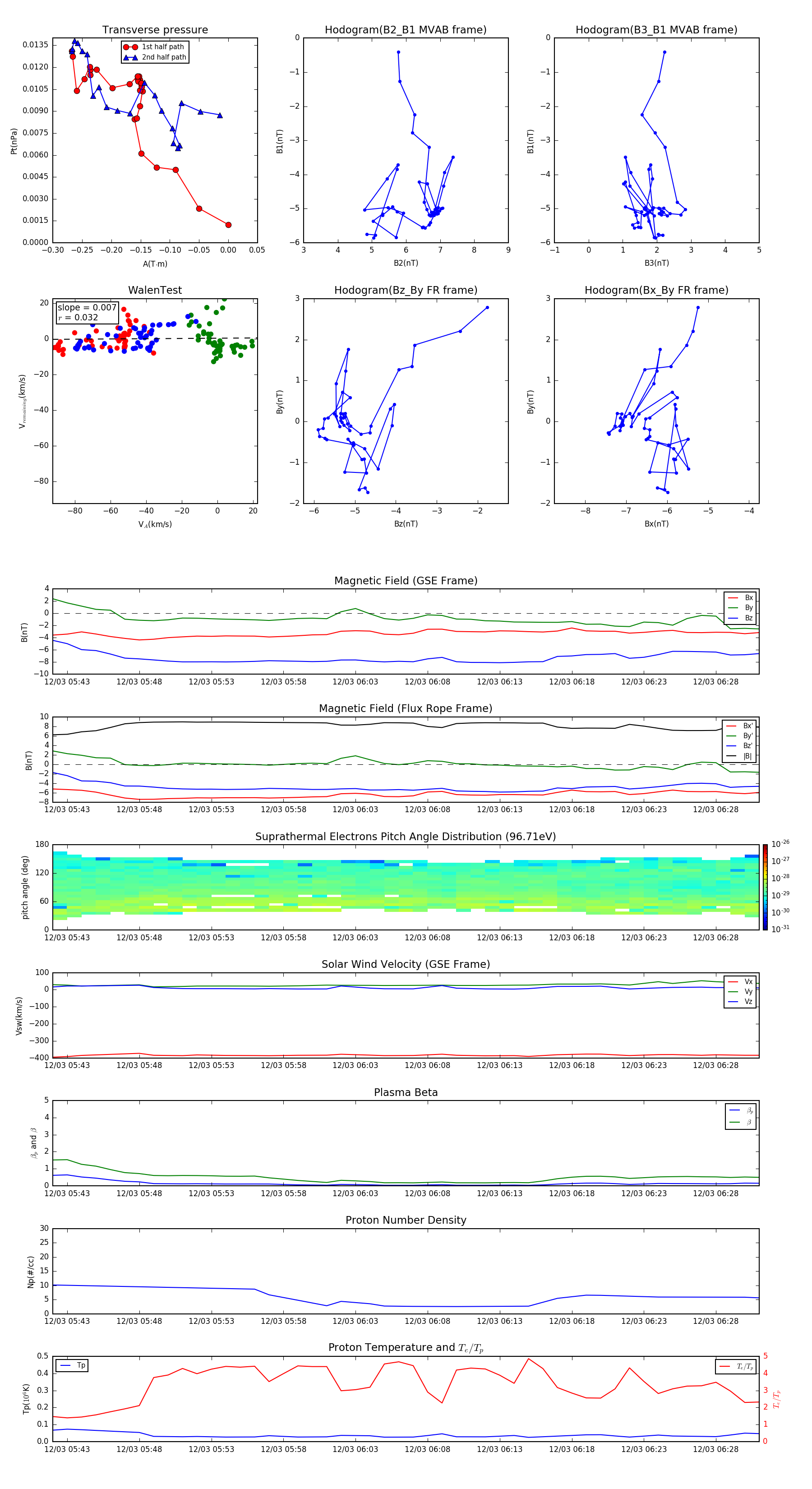Click the 'Vremaining(km/s)' y-axis label

[x=23, y=401]
